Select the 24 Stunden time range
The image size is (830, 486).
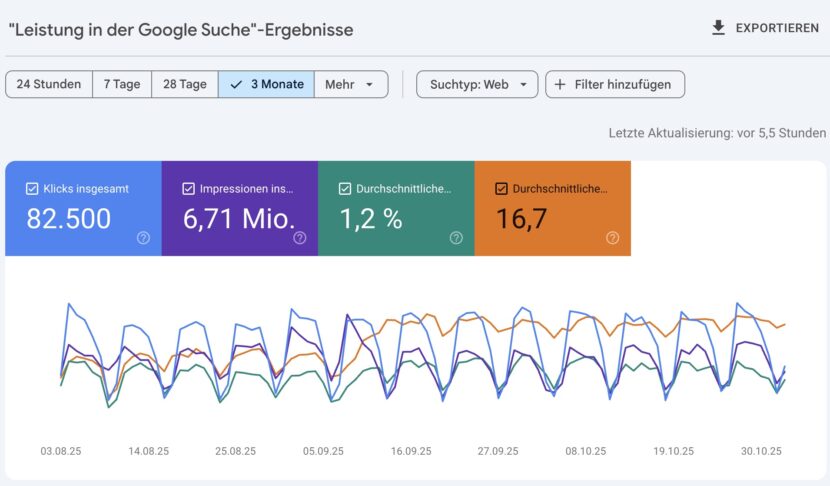[x=49, y=85]
